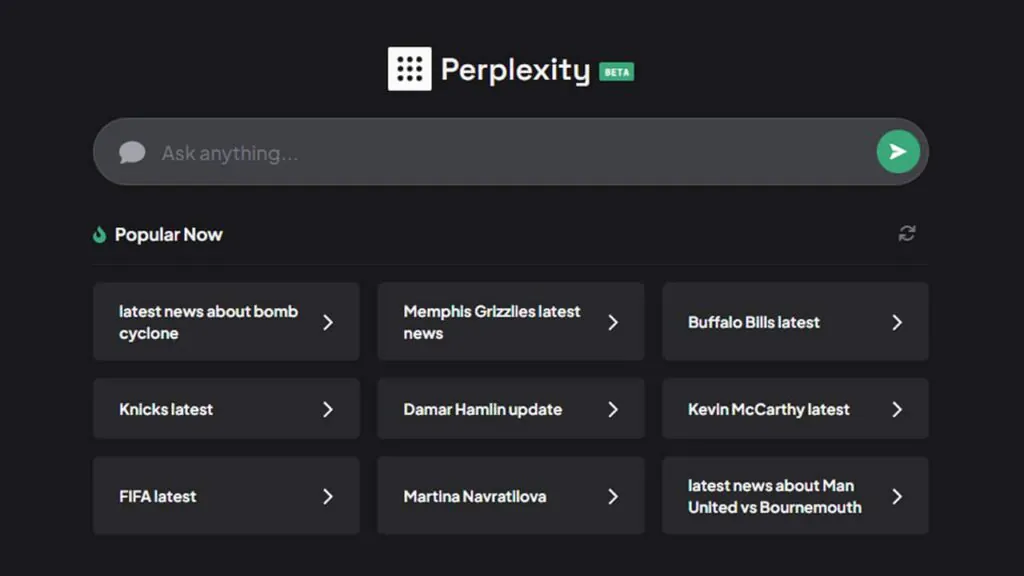Click the green BETA badge
Viewport: 1024px width, 576px height.
pyautogui.click(x=616, y=72)
